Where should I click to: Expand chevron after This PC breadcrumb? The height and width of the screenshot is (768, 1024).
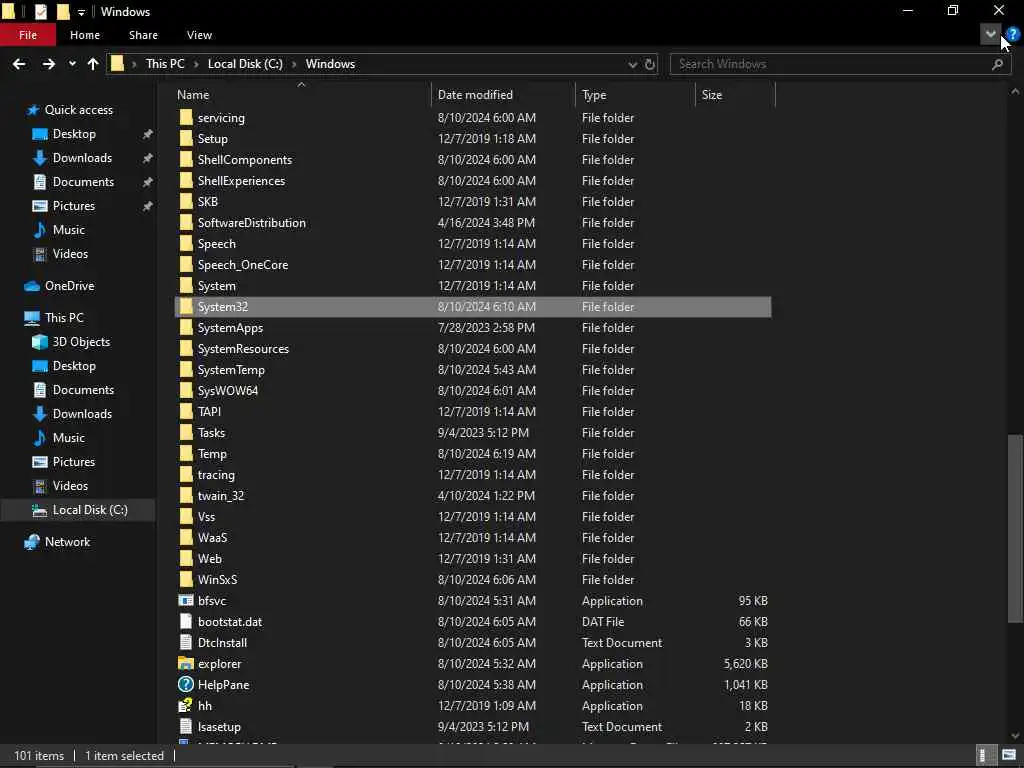point(196,64)
